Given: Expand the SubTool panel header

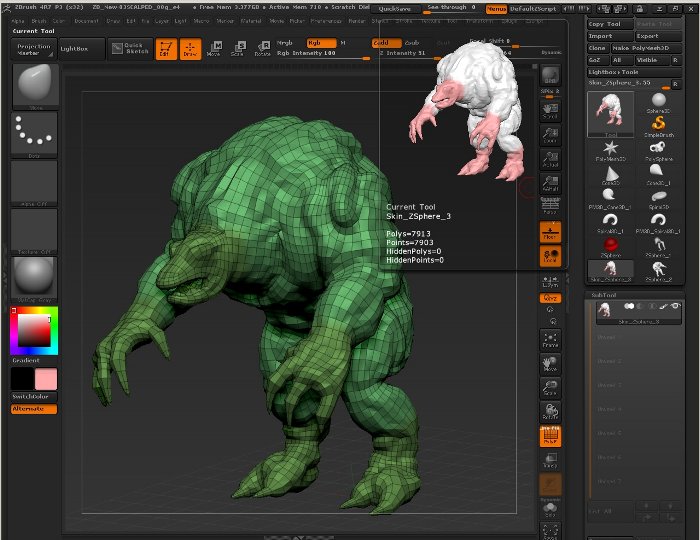Looking at the screenshot, I should [602, 295].
